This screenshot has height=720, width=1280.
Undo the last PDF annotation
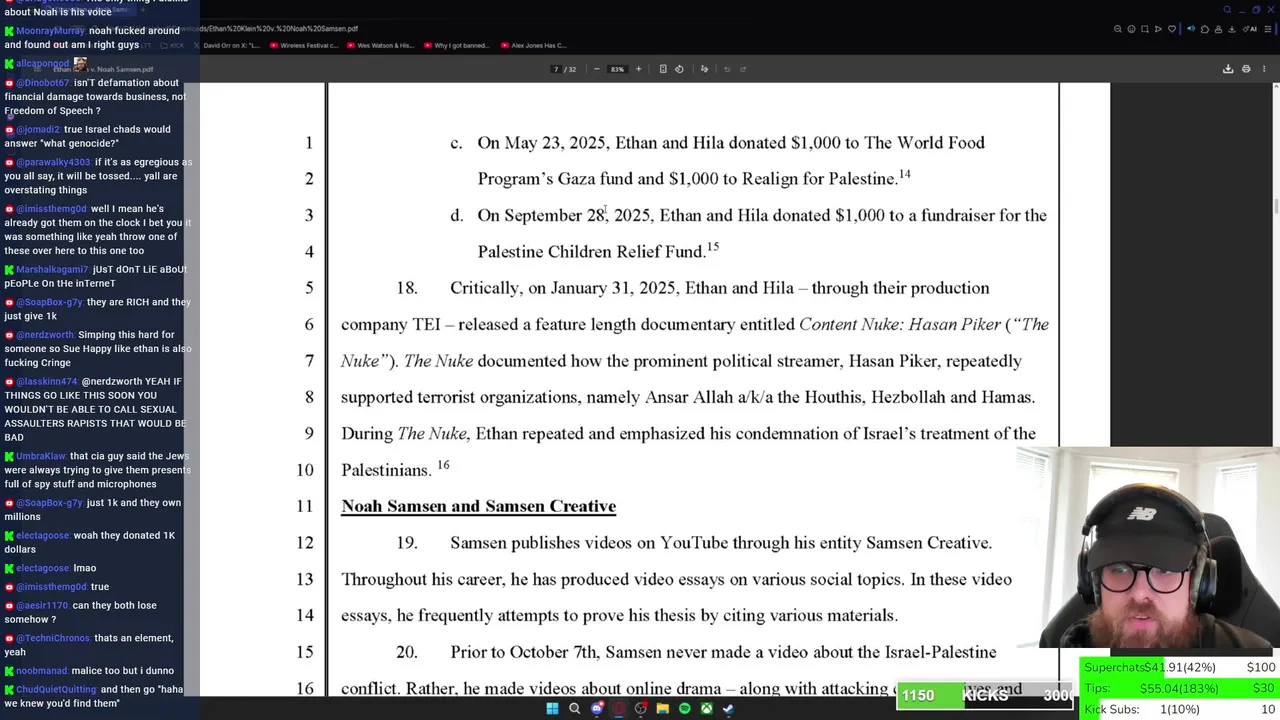tap(727, 69)
